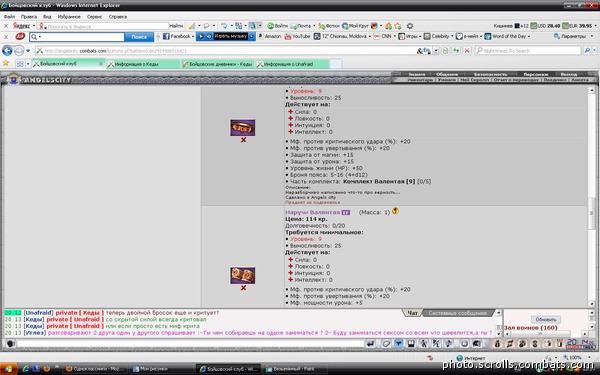This screenshot has width=600, height=375.
Task: Click in the Nigma search box
Action: pos(528,51)
